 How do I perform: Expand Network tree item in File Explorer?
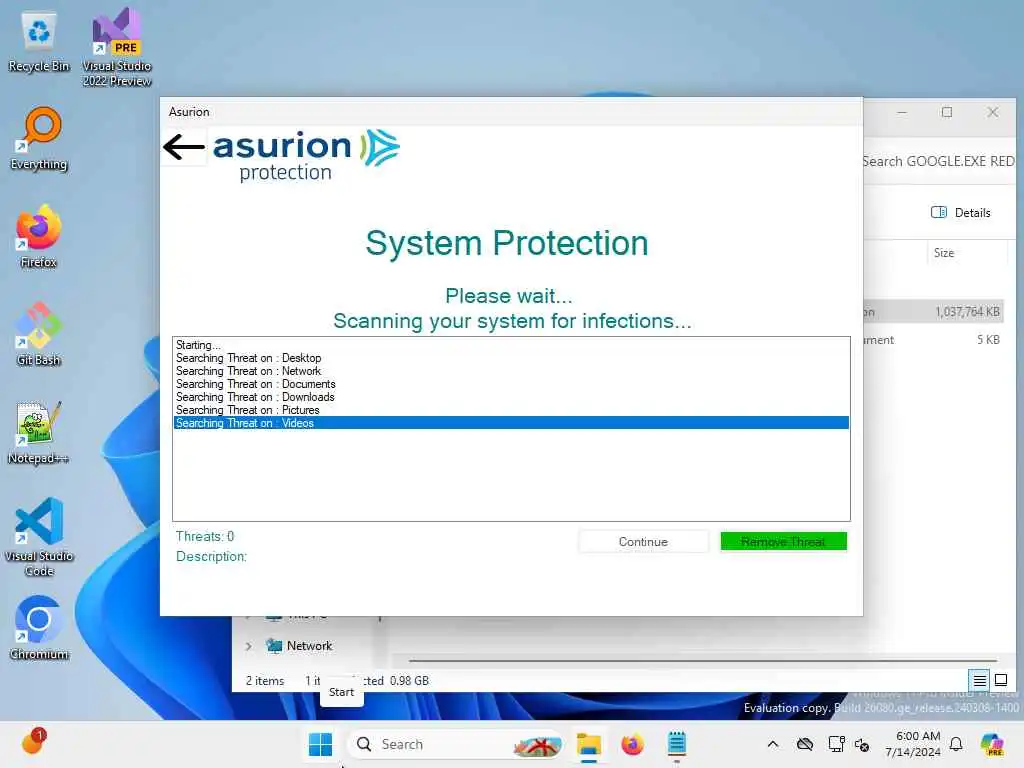coord(249,647)
